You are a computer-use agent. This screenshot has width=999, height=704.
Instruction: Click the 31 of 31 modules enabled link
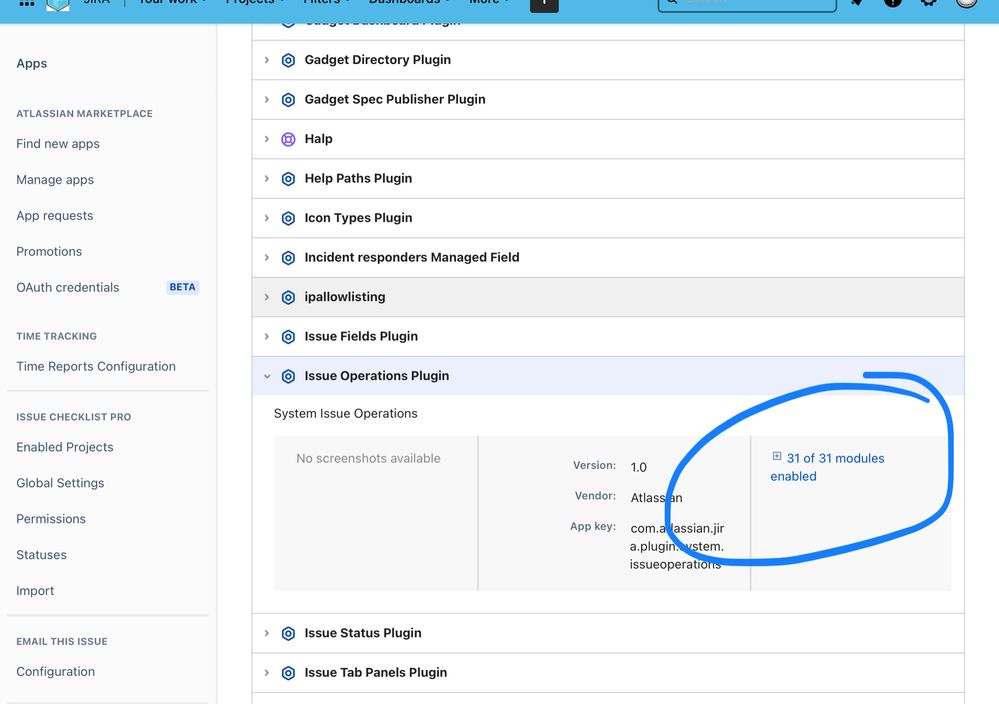point(828,467)
